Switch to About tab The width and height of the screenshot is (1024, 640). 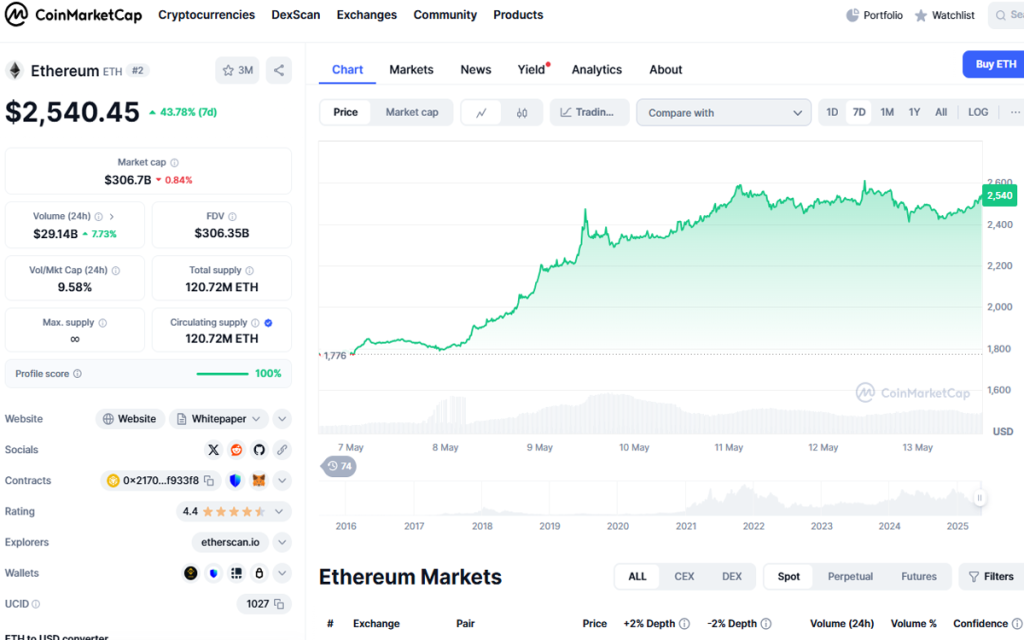(665, 69)
